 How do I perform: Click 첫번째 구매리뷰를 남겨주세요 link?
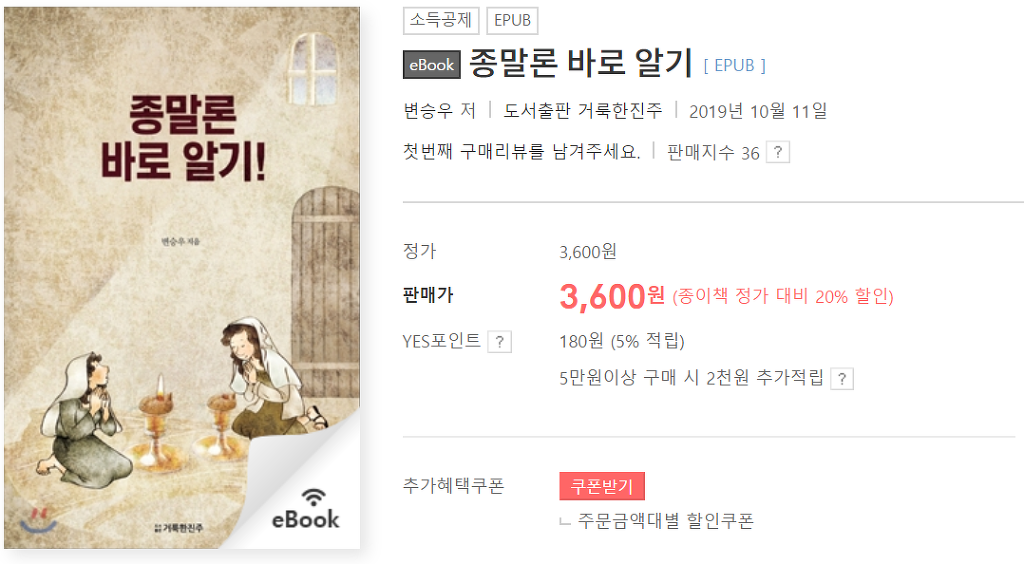point(521,152)
